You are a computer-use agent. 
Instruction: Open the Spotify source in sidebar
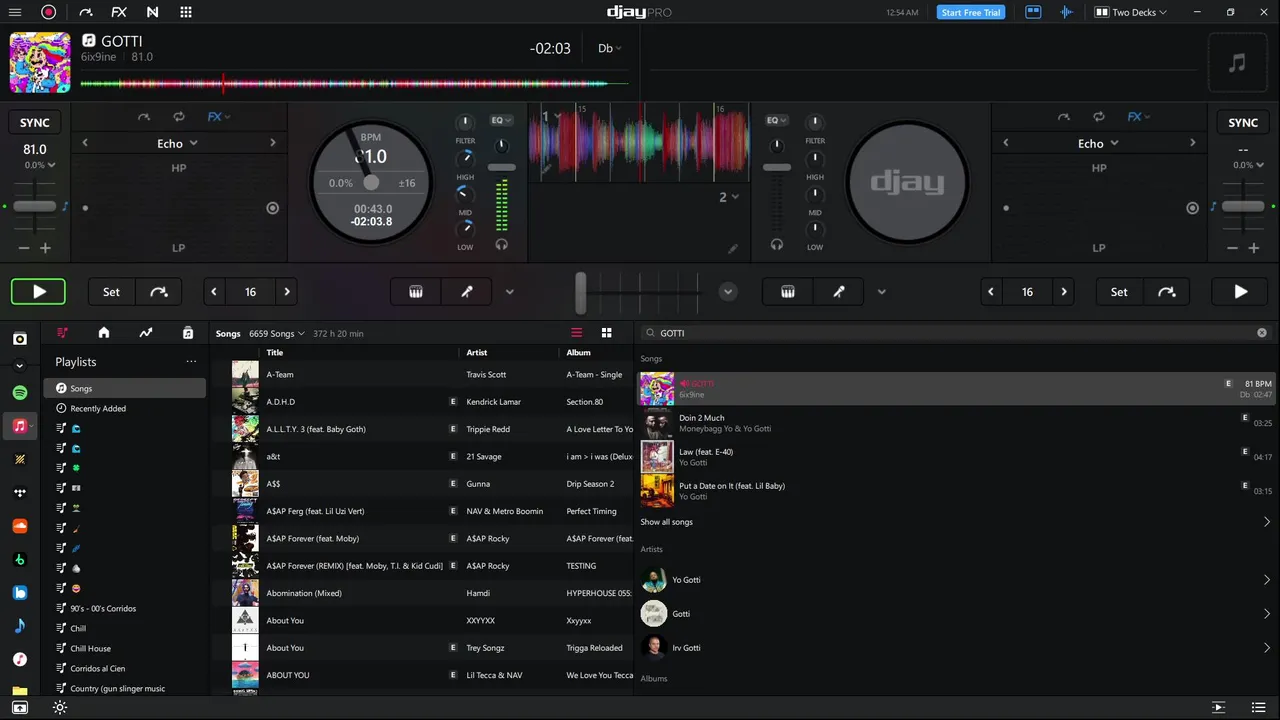click(20, 393)
